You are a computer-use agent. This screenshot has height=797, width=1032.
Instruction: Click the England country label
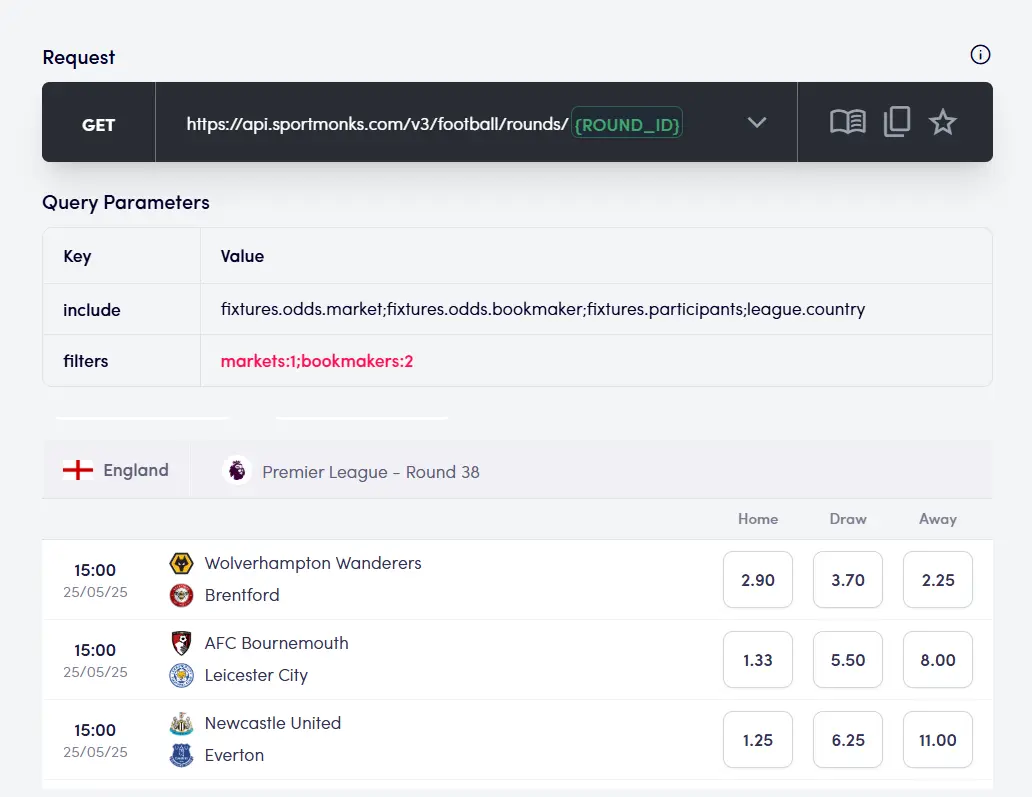point(136,470)
